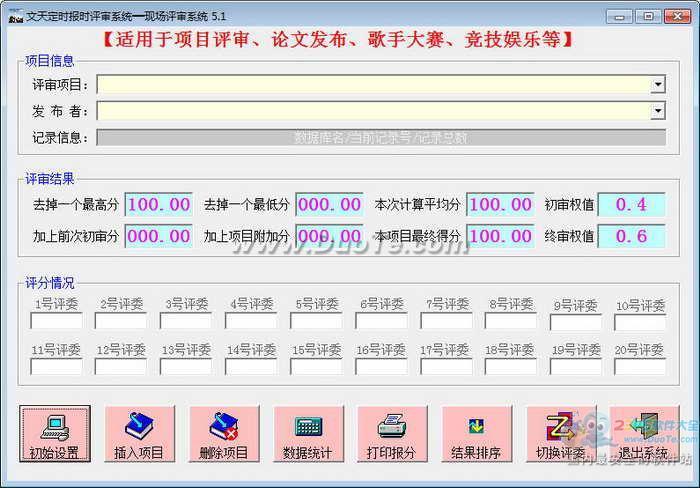This screenshot has width=700, height=488.
Task: Click the 结果排序 sort results button
Action: (x=476, y=434)
